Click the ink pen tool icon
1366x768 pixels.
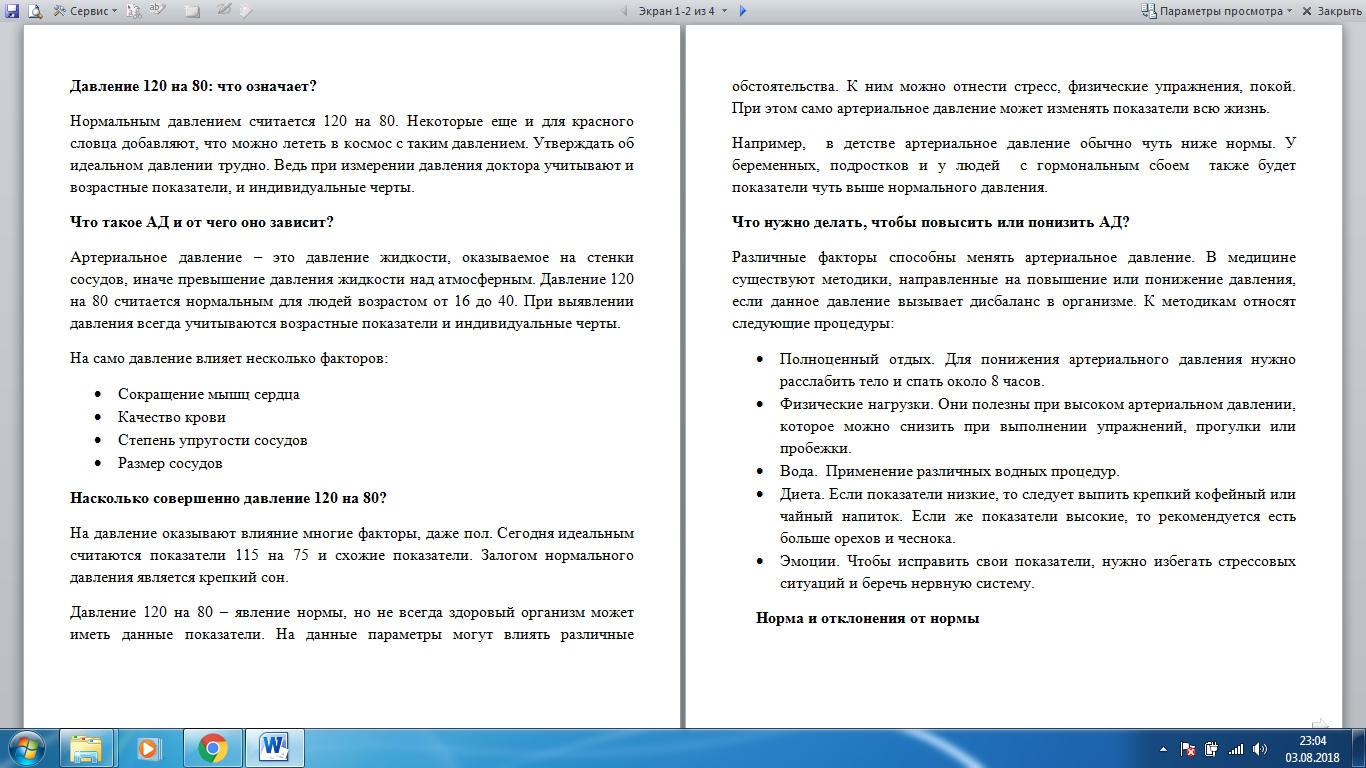[x=224, y=11]
